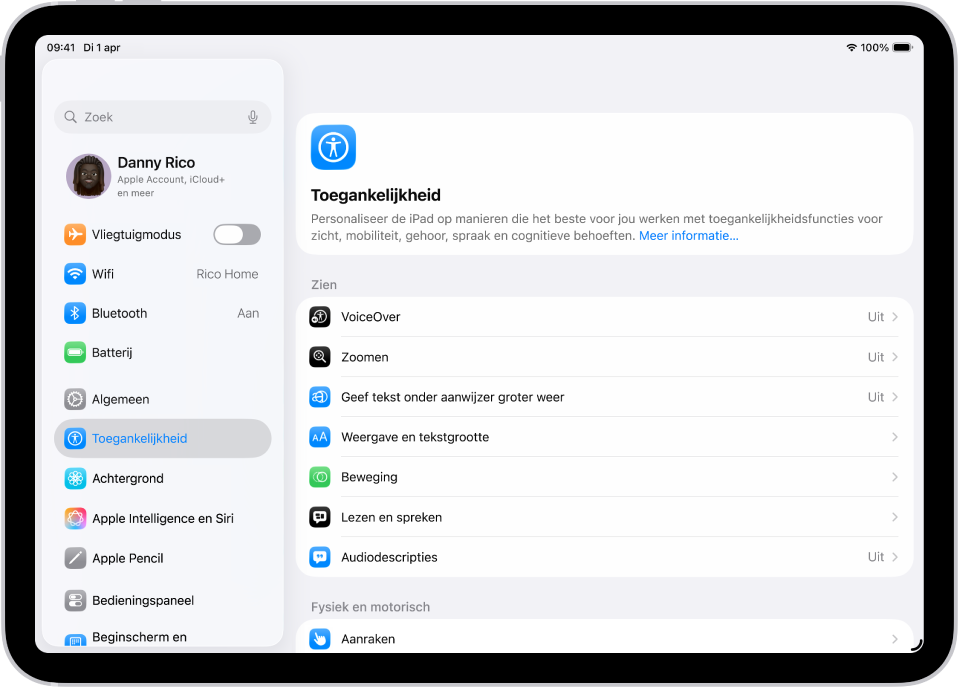Click the Batterij icon
The image size is (960, 692).
[x=75, y=352]
